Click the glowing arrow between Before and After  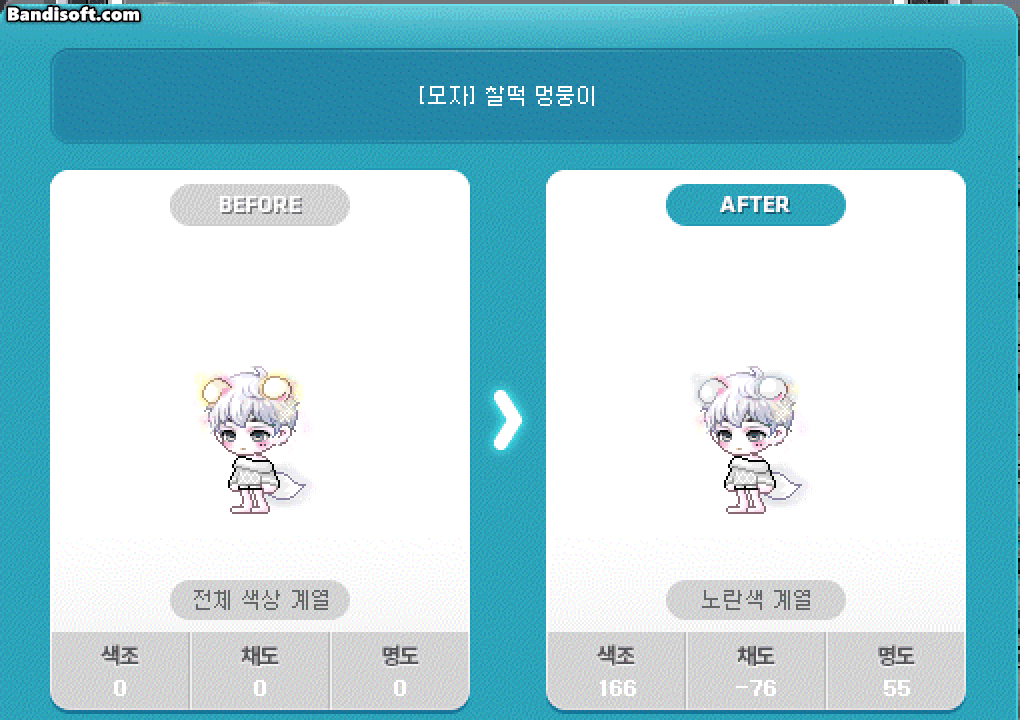click(507, 420)
